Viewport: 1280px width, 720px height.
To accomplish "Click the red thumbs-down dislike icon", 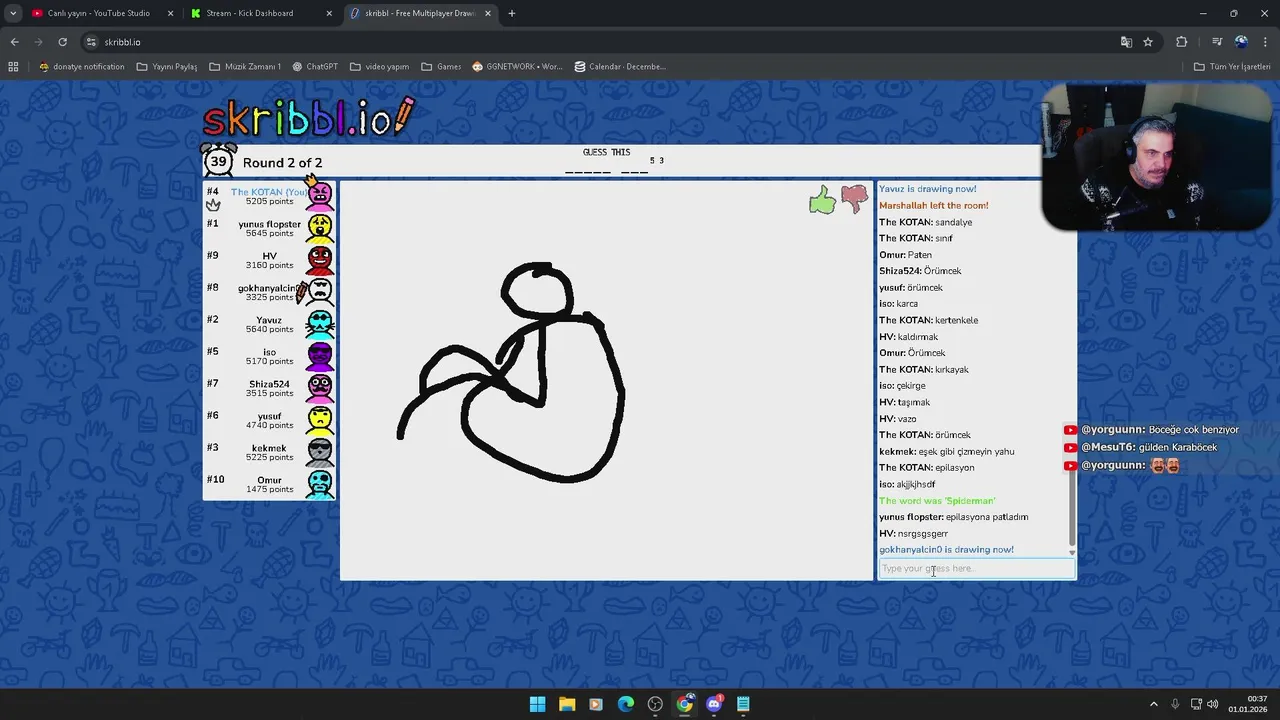I will 854,200.
